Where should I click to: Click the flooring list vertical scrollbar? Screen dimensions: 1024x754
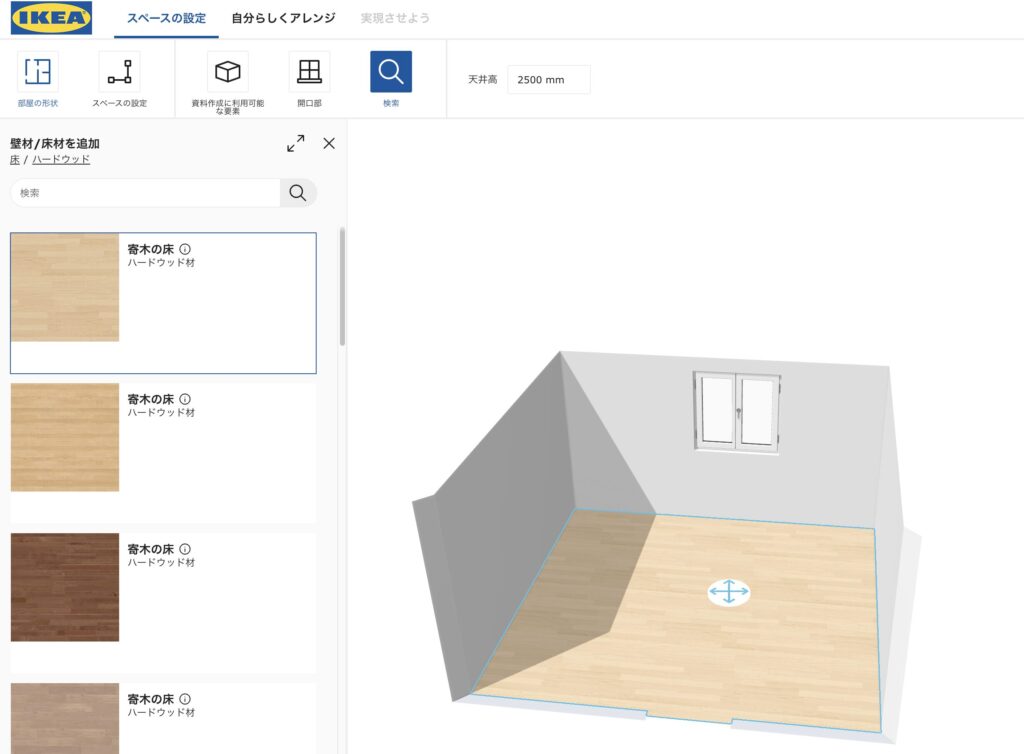[x=342, y=287]
